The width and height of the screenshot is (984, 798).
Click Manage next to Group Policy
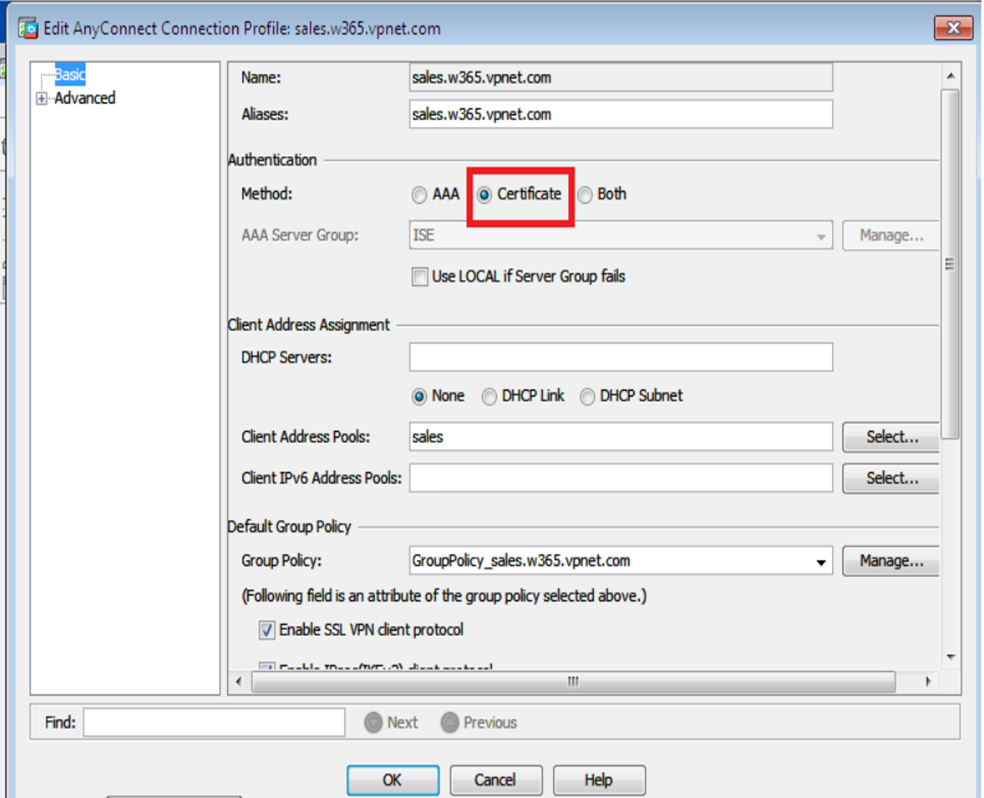tap(890, 561)
